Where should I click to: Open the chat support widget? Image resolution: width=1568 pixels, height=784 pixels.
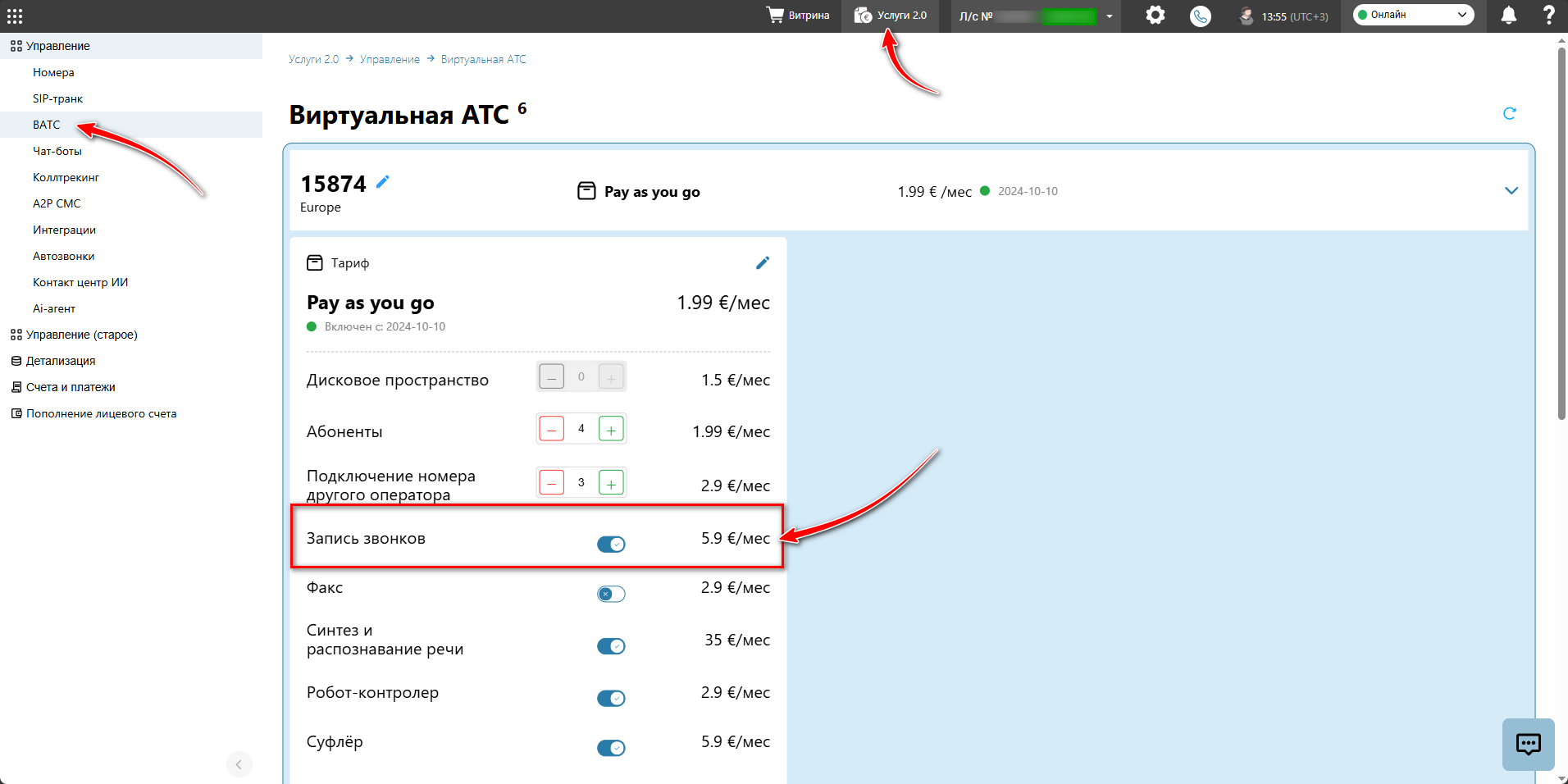click(1528, 744)
